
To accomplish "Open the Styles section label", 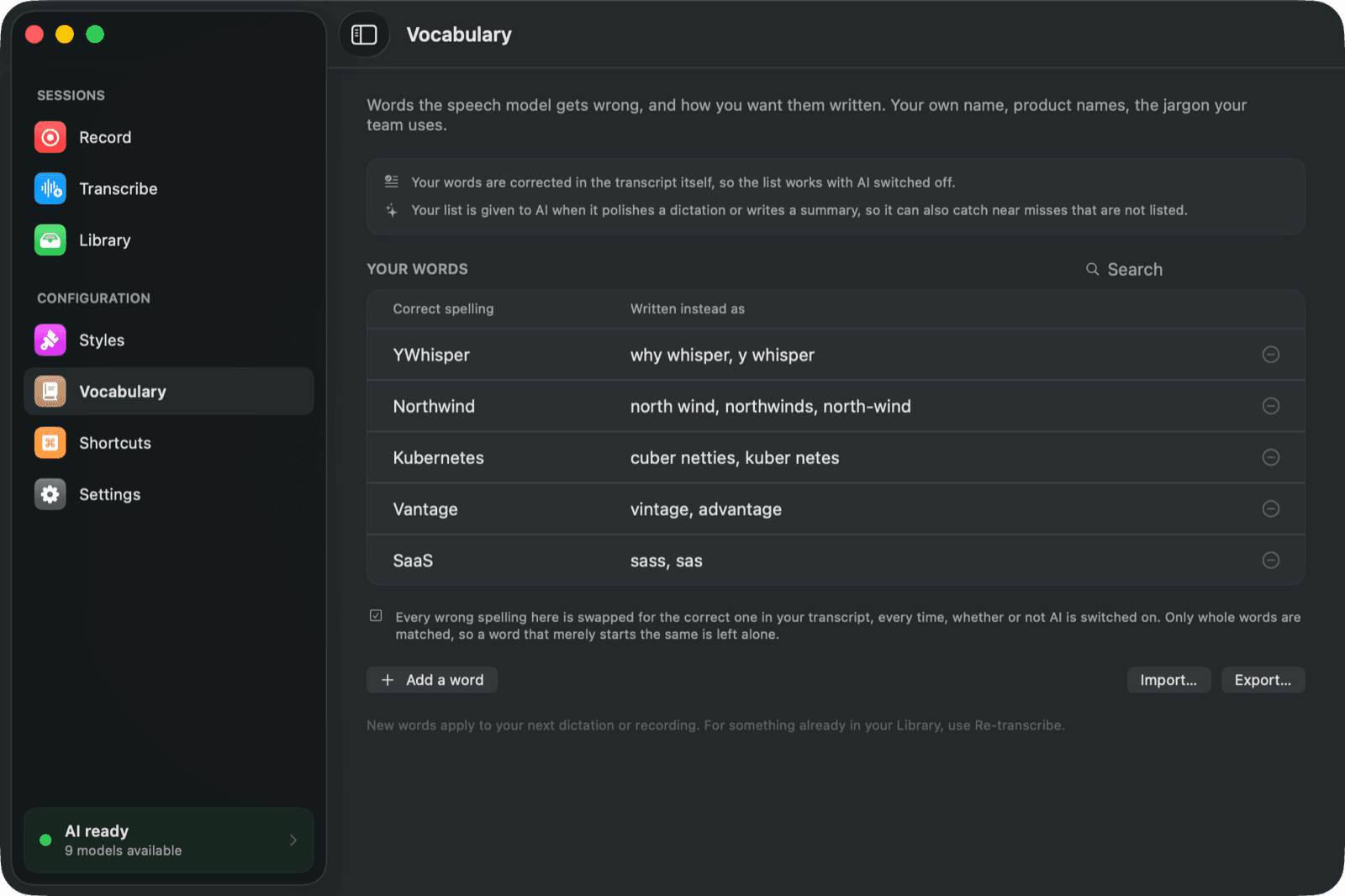I will 102,340.
